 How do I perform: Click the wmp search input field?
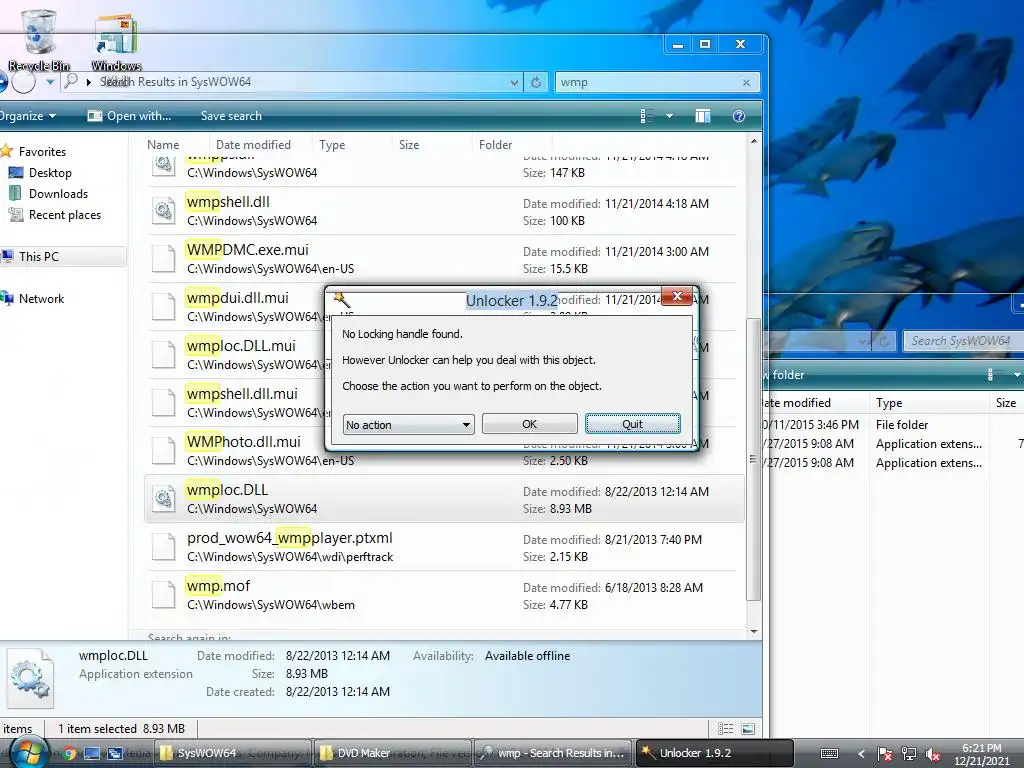pos(647,82)
